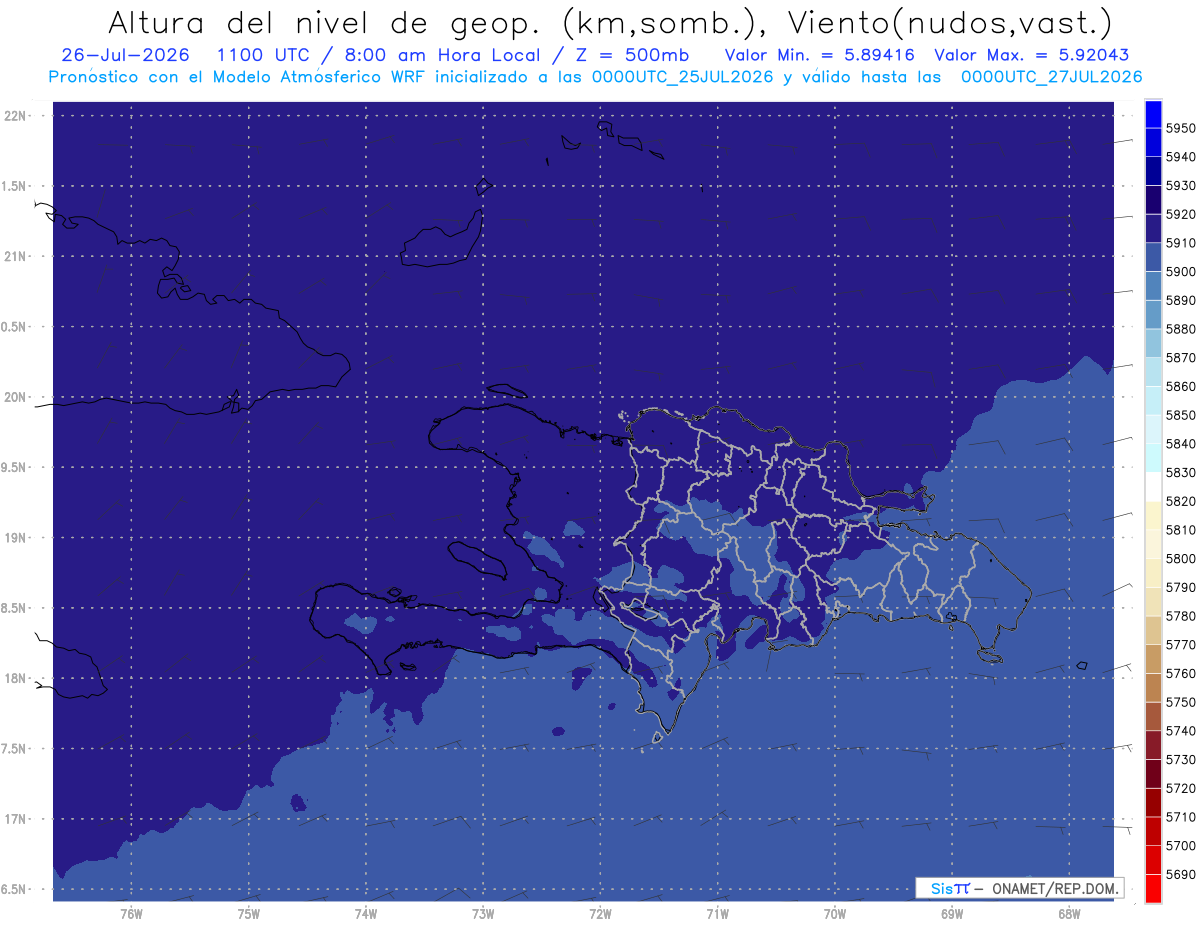The width and height of the screenshot is (1200, 927).
Task: Click the '5810' colorbar value
Action: 1181,530
